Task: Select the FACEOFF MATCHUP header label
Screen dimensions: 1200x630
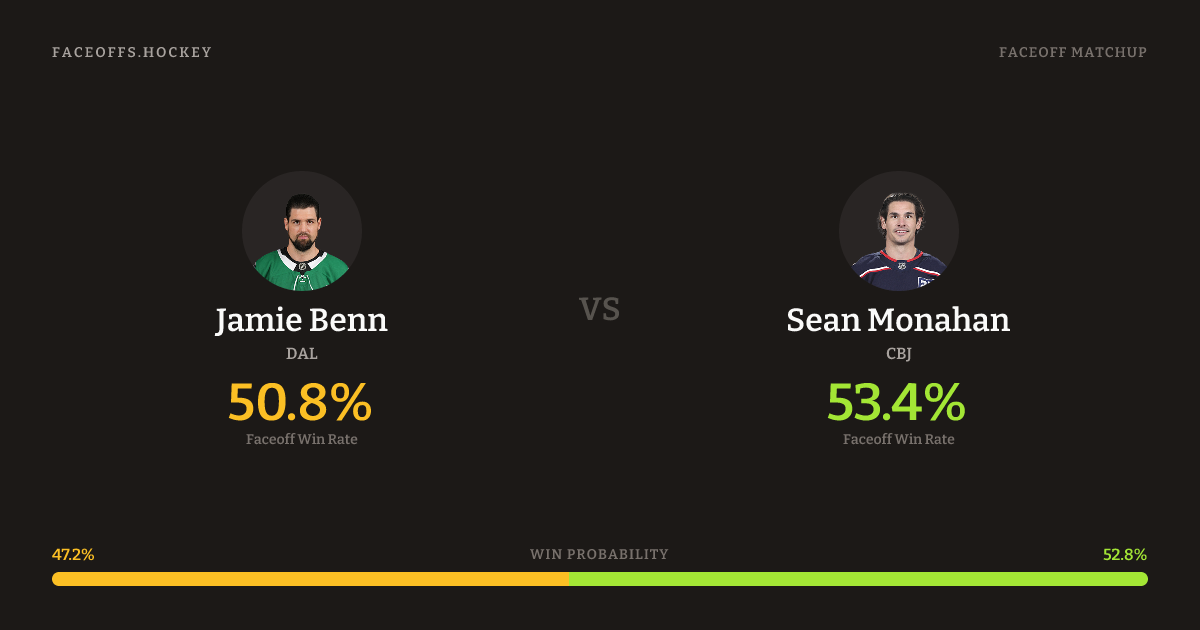Action: point(1072,52)
